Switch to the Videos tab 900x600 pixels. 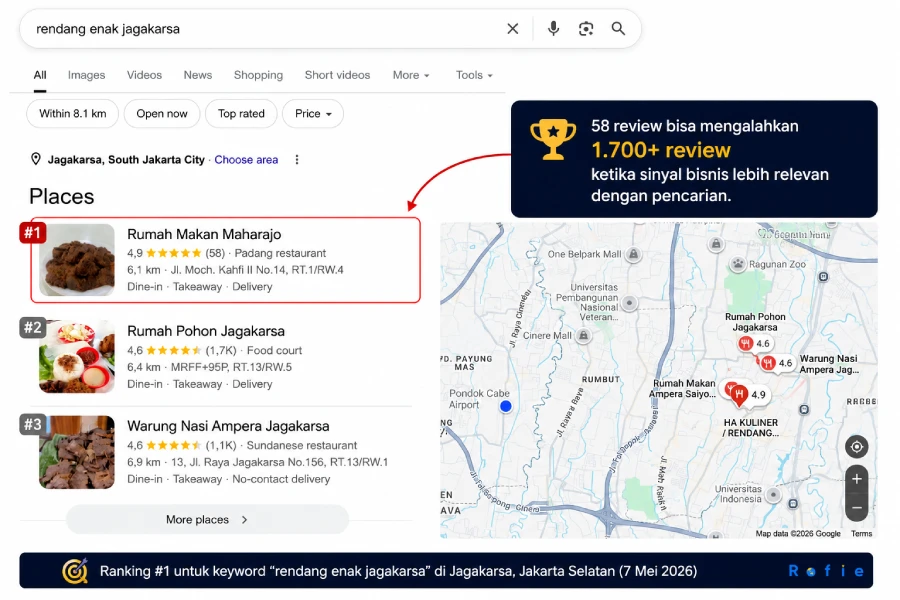[x=144, y=75]
